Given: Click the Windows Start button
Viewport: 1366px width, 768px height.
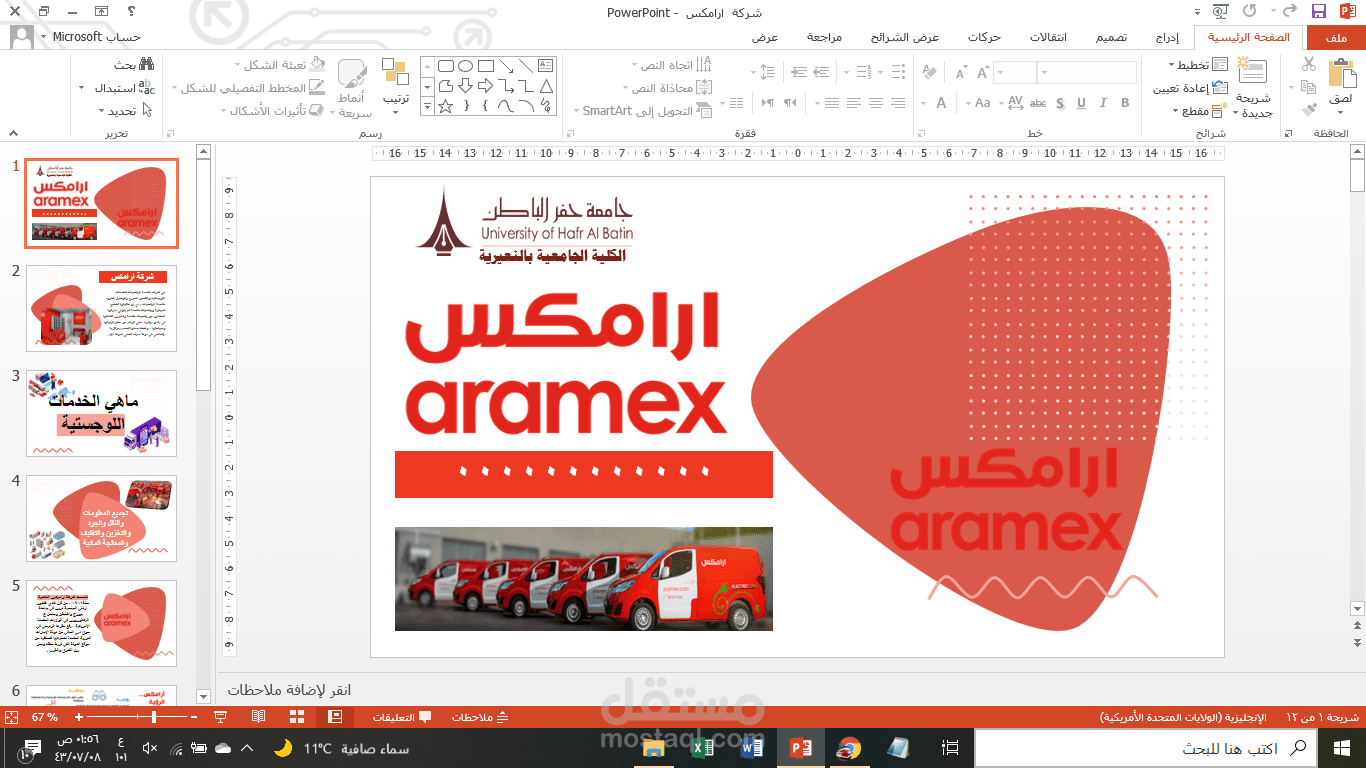Looking at the screenshot, I should [1341, 747].
